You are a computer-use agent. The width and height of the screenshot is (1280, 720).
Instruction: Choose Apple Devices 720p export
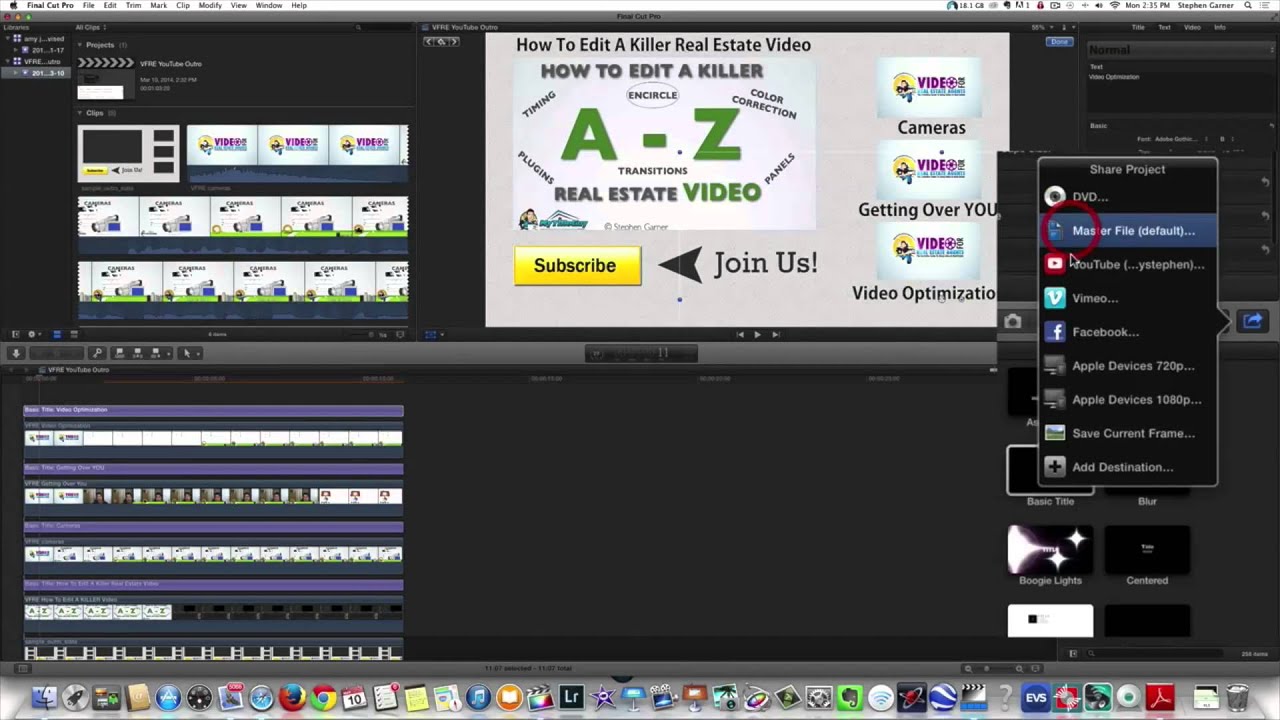click(1127, 366)
